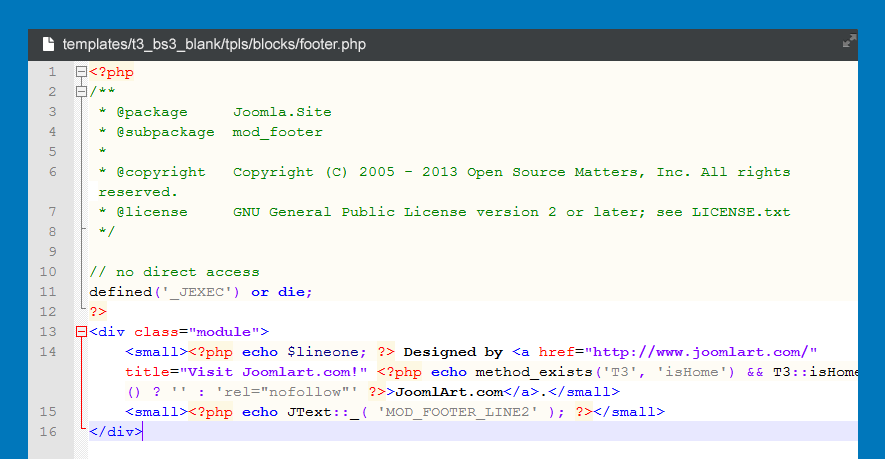Fold the doc comment starting on line 2
885x459 pixels.
[x=81, y=92]
